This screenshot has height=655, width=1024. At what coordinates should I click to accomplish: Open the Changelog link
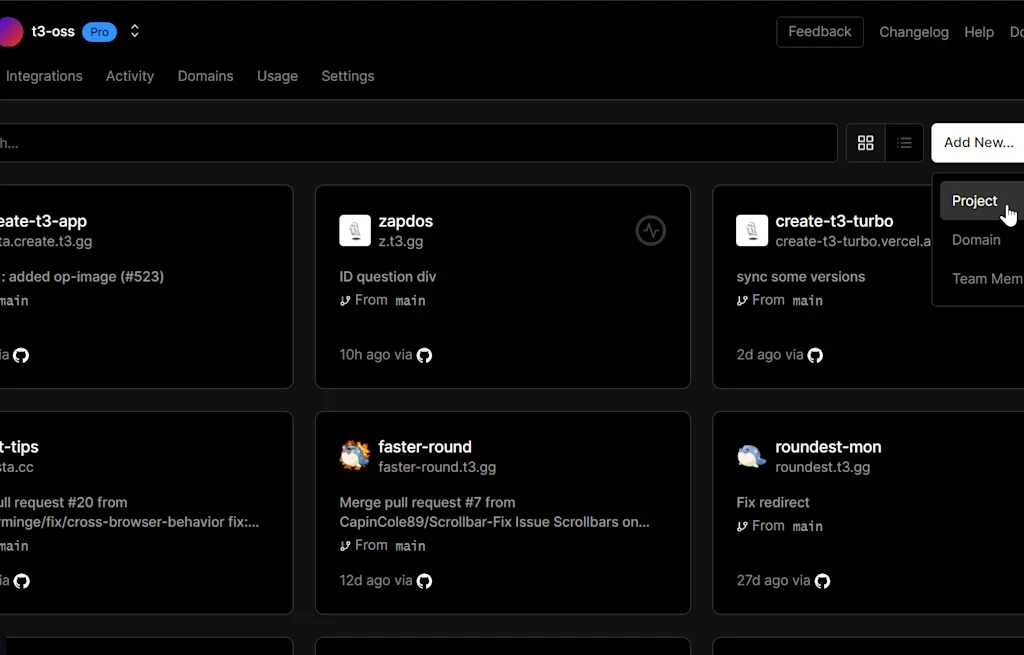tap(914, 32)
